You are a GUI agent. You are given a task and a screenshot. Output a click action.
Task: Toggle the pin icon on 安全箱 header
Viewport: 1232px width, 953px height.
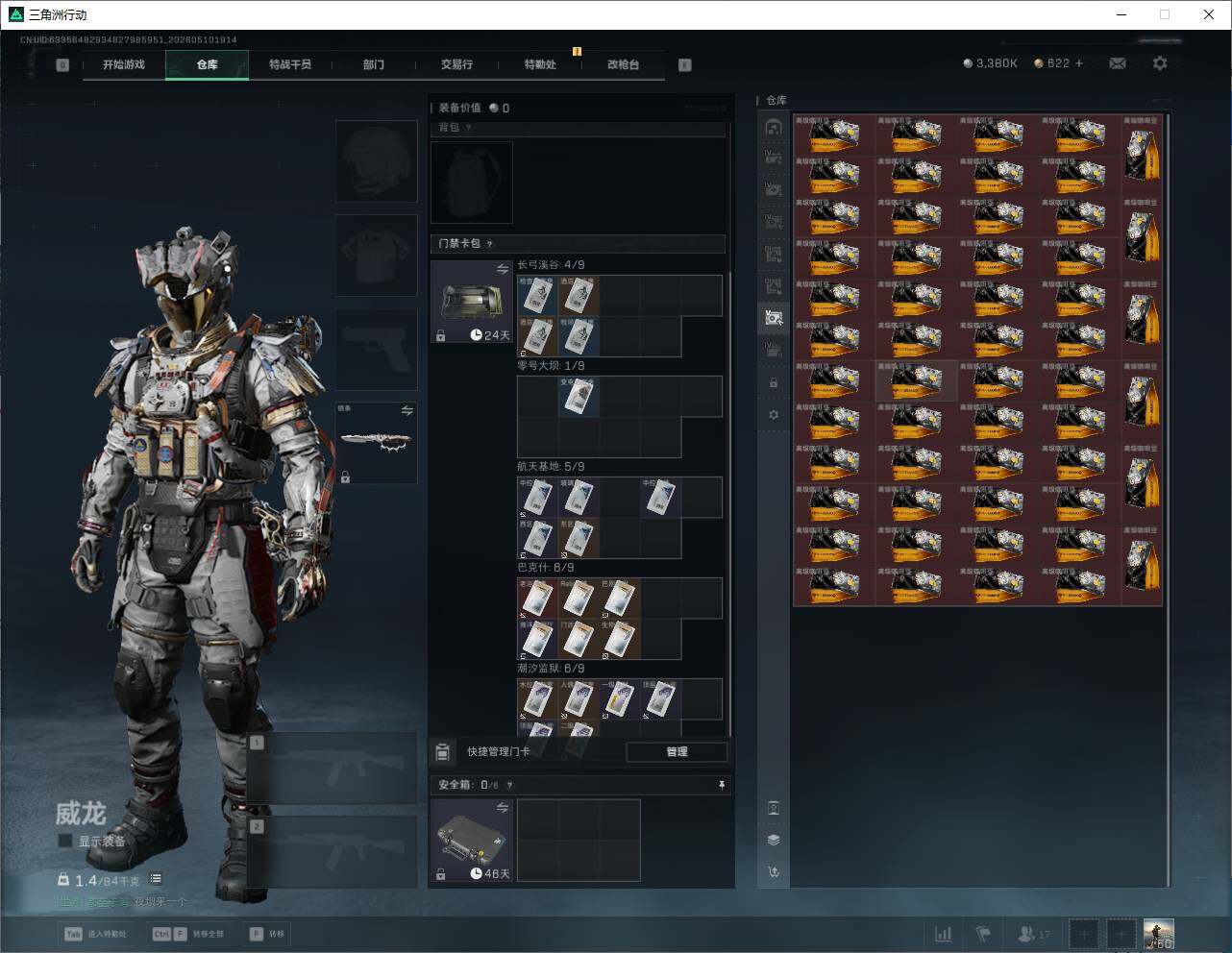[722, 785]
